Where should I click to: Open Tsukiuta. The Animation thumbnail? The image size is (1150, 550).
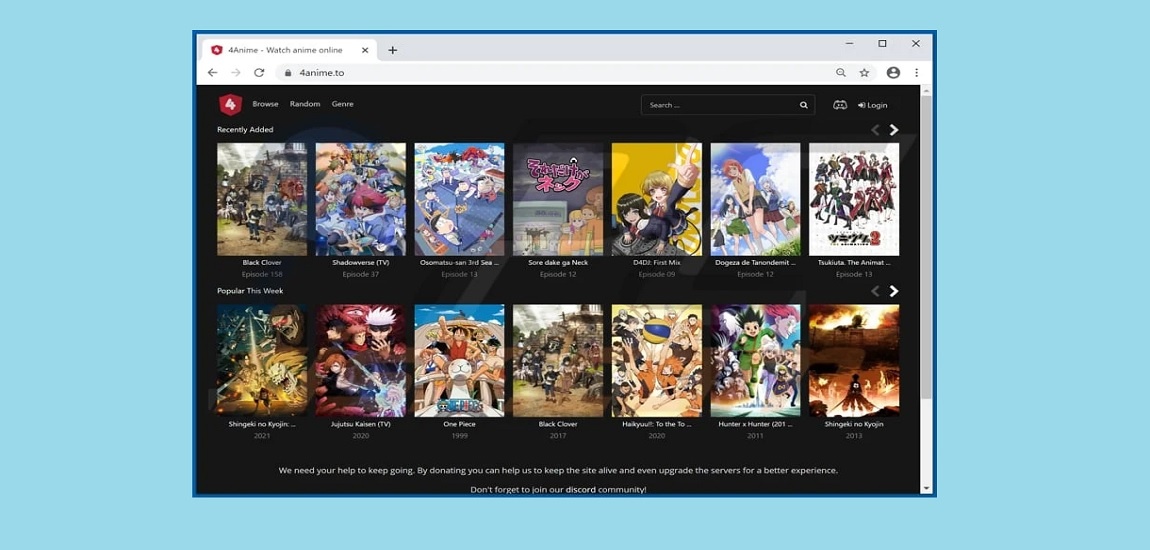[854, 199]
